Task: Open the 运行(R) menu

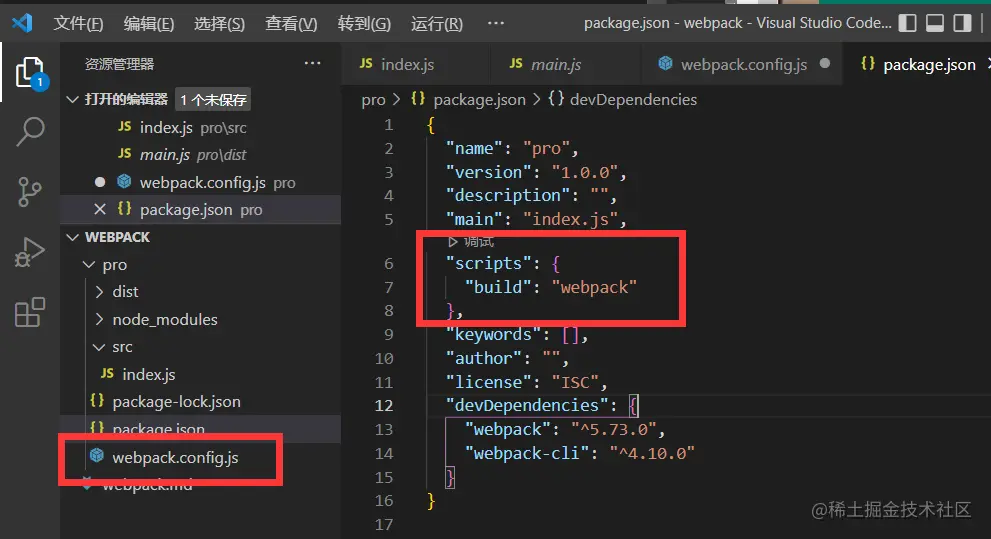Action: (437, 24)
